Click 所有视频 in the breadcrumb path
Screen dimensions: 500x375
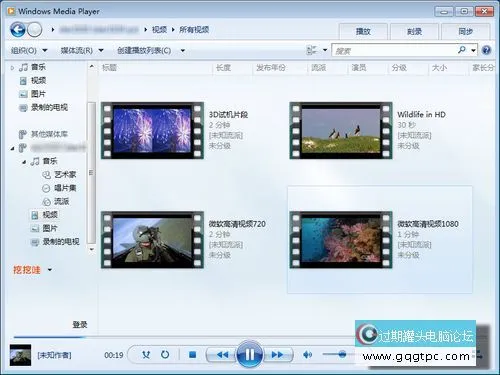pos(194,30)
